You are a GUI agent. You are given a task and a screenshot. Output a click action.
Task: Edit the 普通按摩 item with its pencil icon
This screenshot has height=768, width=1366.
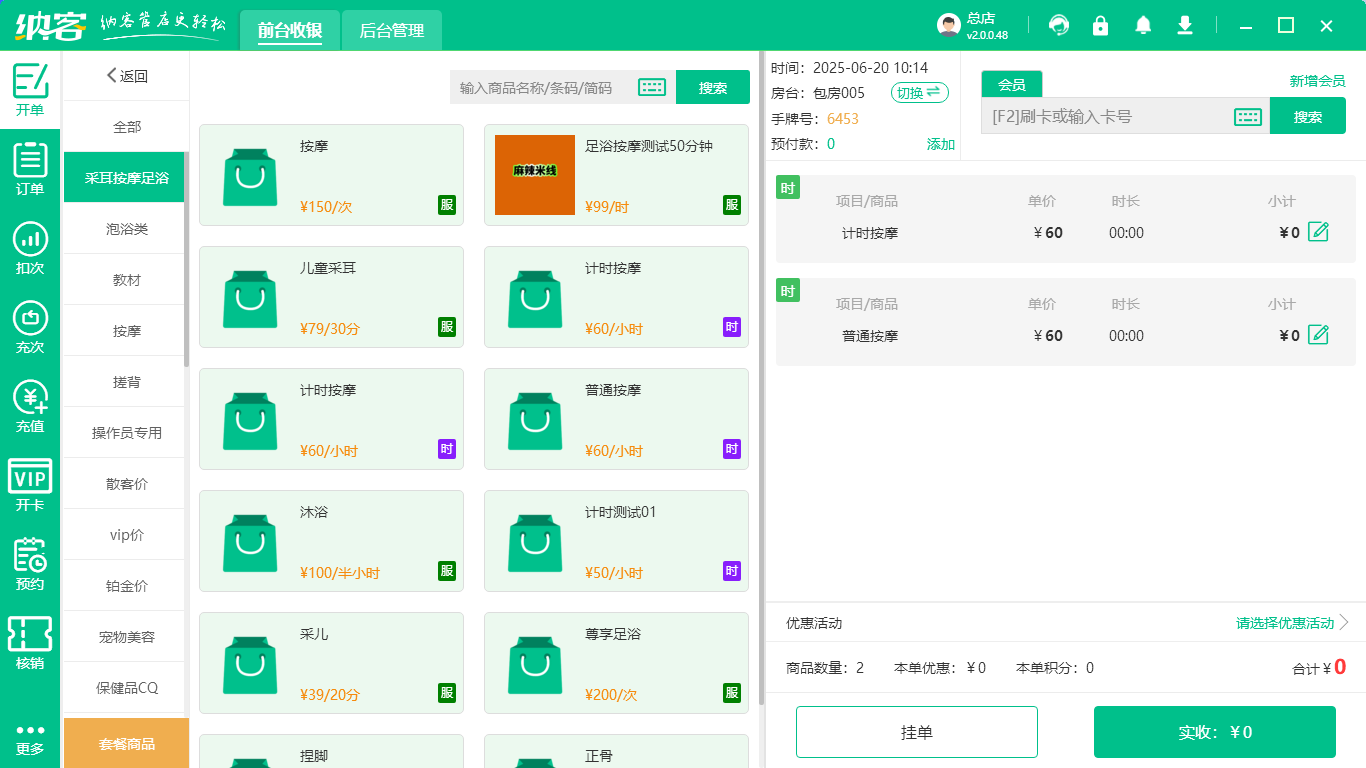(1318, 335)
